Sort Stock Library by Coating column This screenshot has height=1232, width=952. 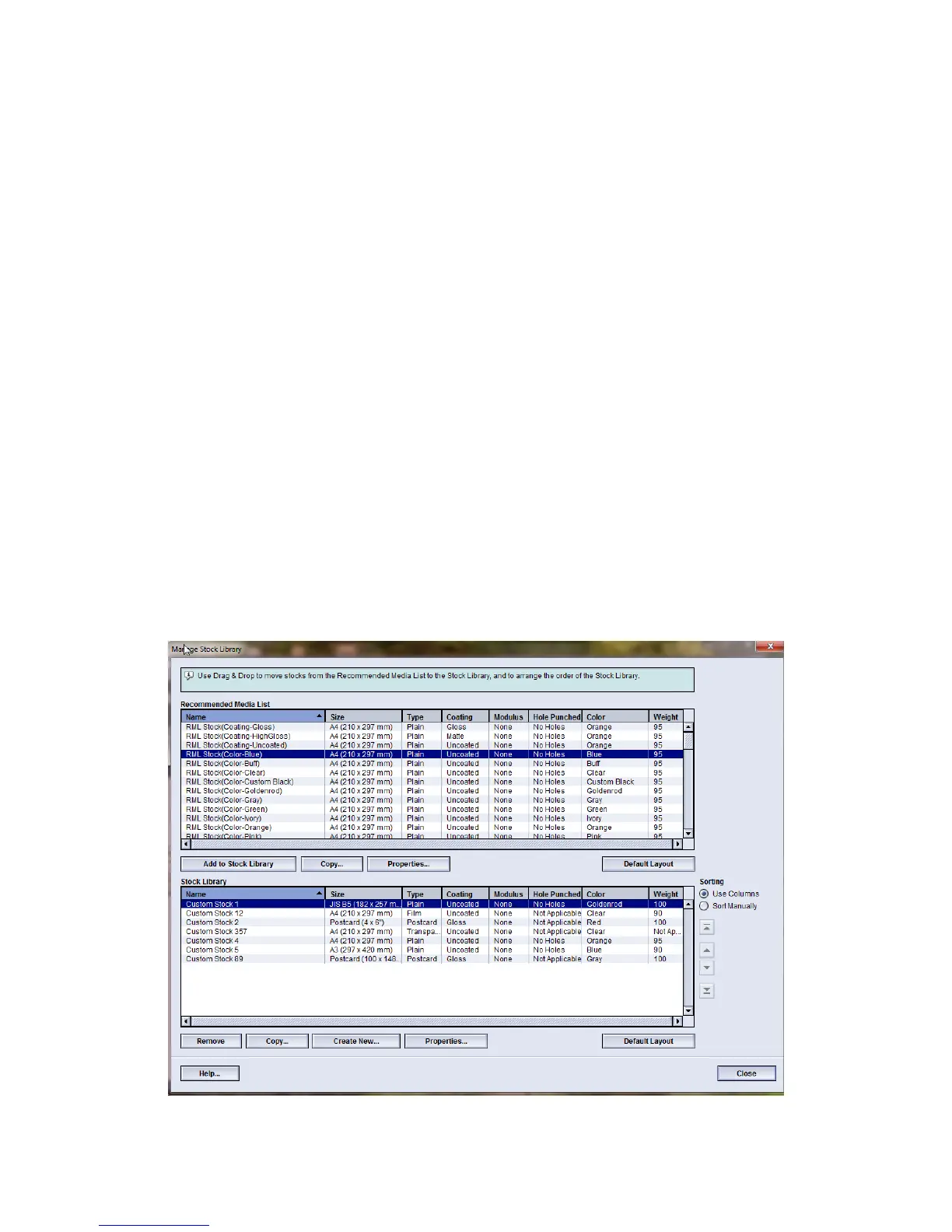coord(465,894)
